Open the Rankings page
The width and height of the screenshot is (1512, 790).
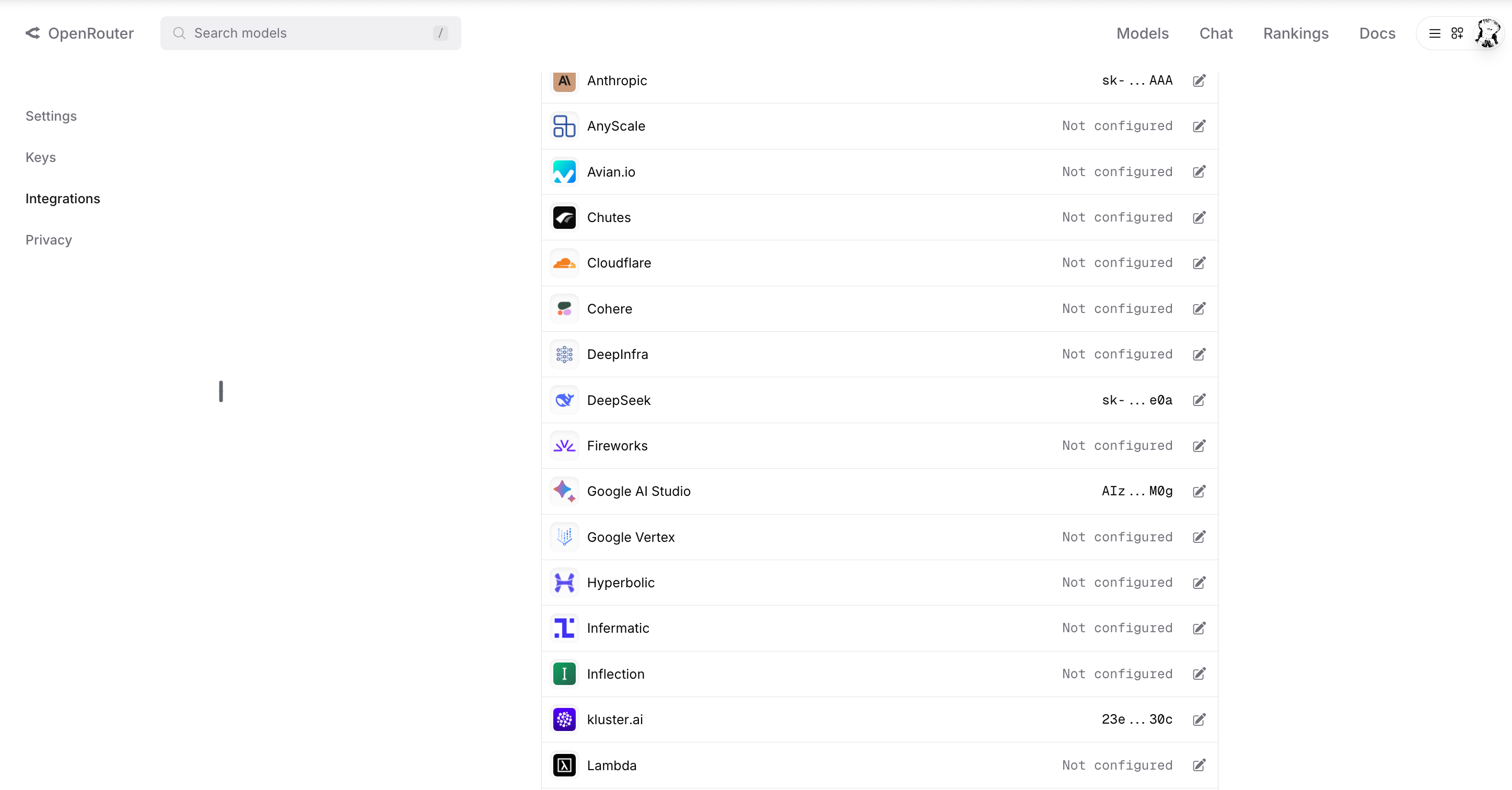[x=1295, y=33]
